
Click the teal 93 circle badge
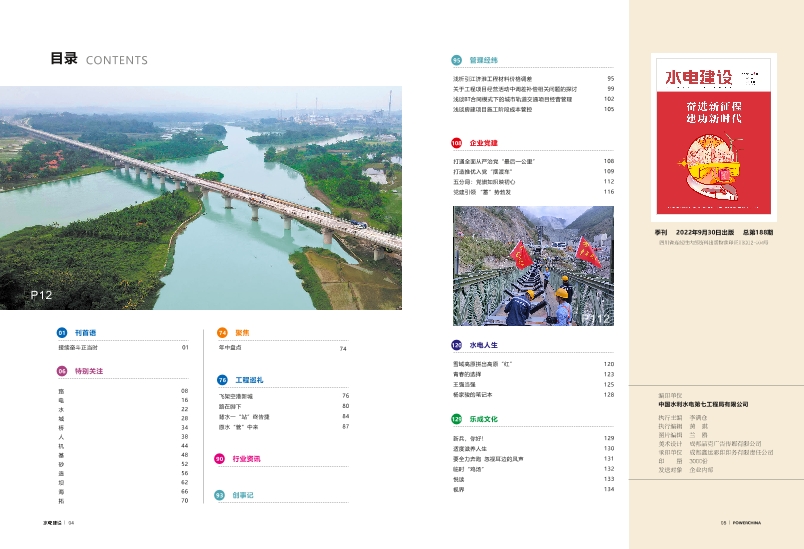point(219,495)
